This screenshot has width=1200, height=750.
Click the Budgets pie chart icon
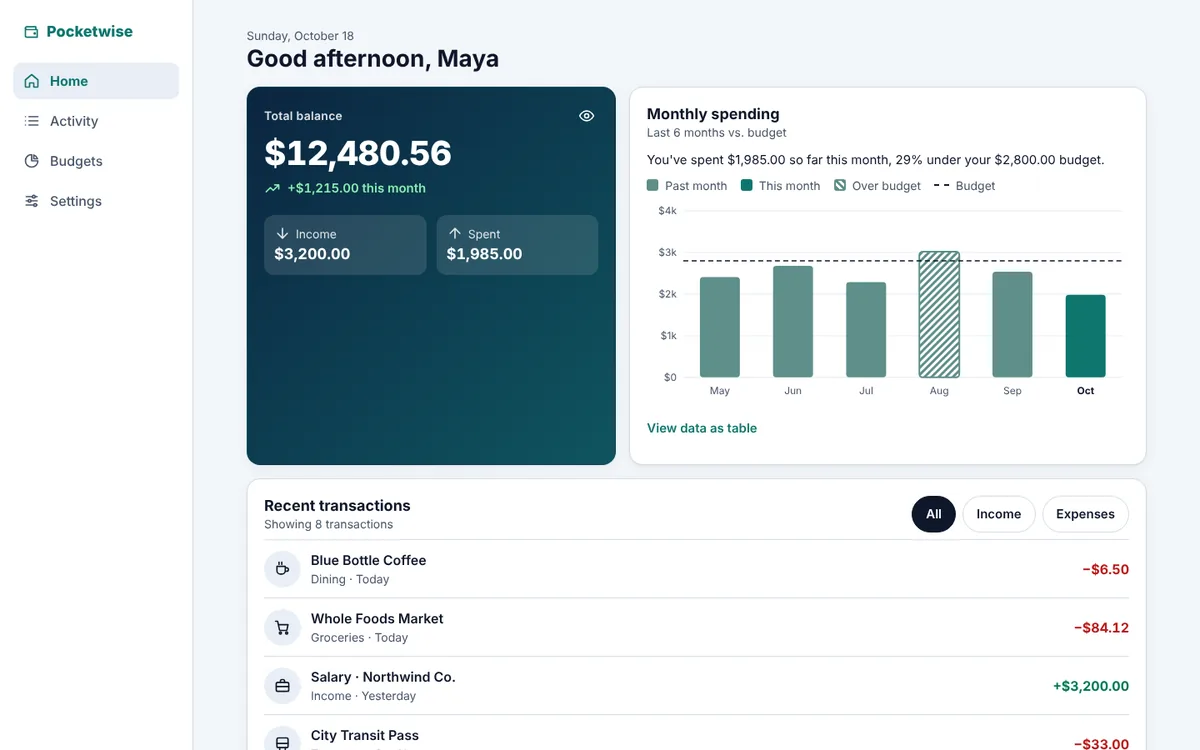[x=32, y=161]
